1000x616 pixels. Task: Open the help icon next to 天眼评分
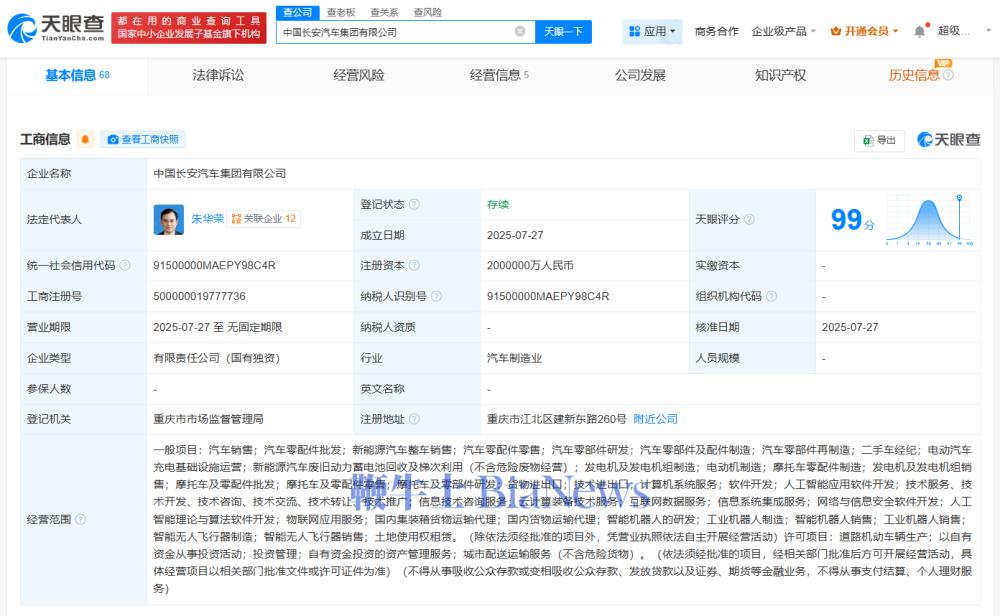pyautogui.click(x=749, y=219)
